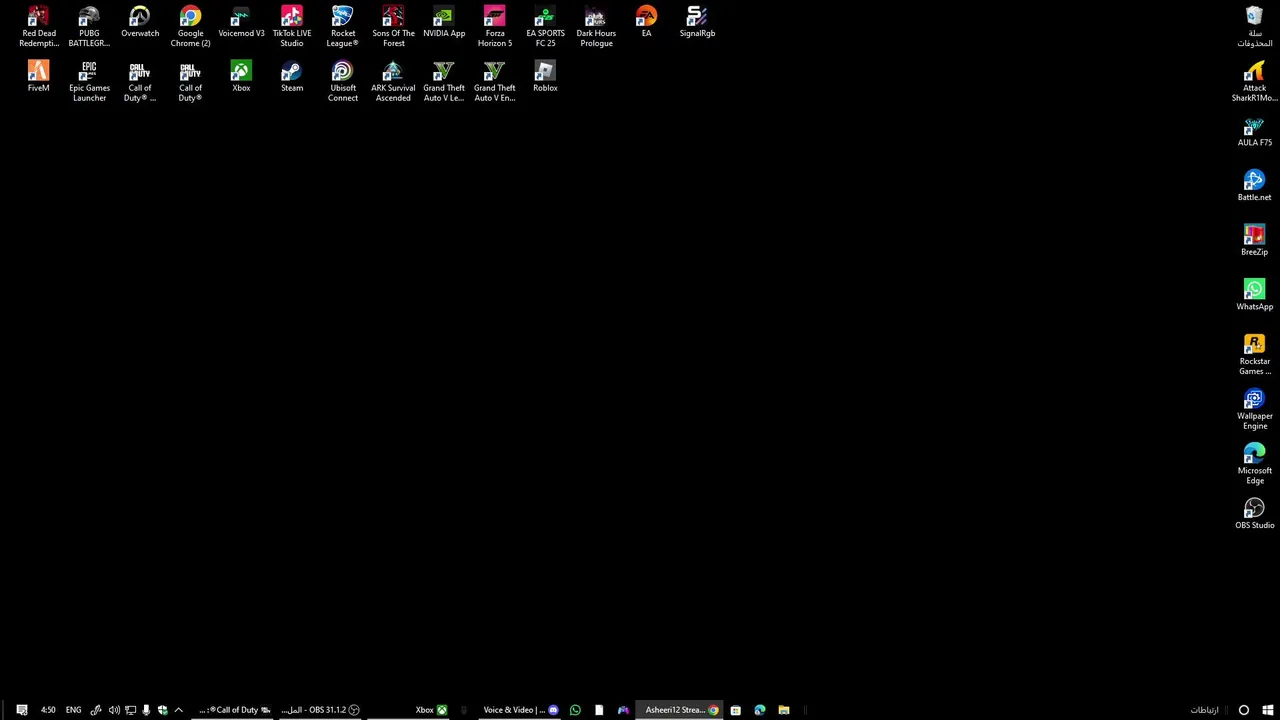The height and width of the screenshot is (720, 1280).
Task: Select the EA SPORTS FC 25 icon
Action: (545, 27)
